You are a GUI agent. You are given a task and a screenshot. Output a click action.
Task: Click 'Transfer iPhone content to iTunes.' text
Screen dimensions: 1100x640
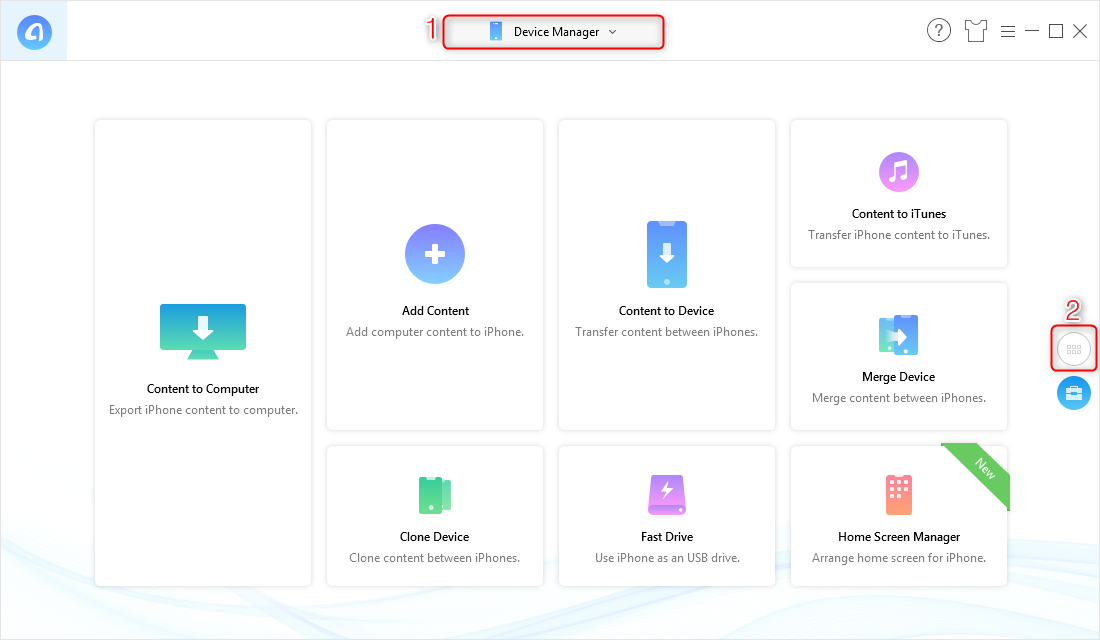pyautogui.click(x=899, y=235)
